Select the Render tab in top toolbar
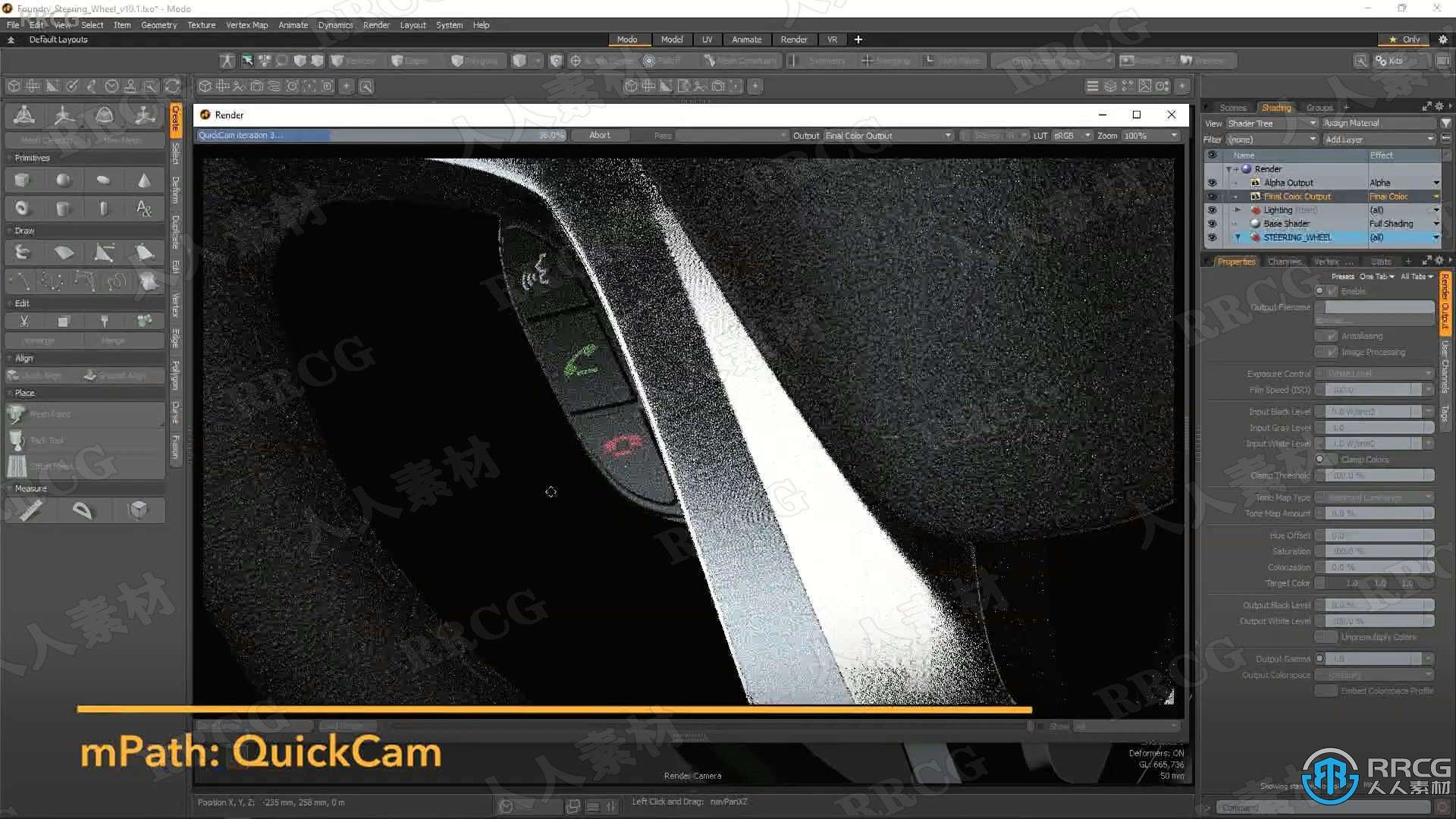The image size is (1456, 819). tap(792, 39)
